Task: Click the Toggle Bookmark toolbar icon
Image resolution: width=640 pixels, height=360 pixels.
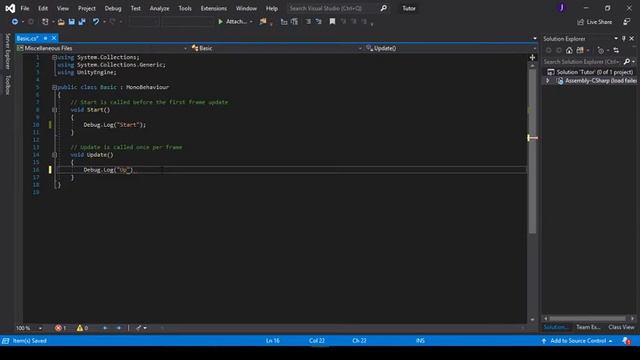Action: pos(332,22)
